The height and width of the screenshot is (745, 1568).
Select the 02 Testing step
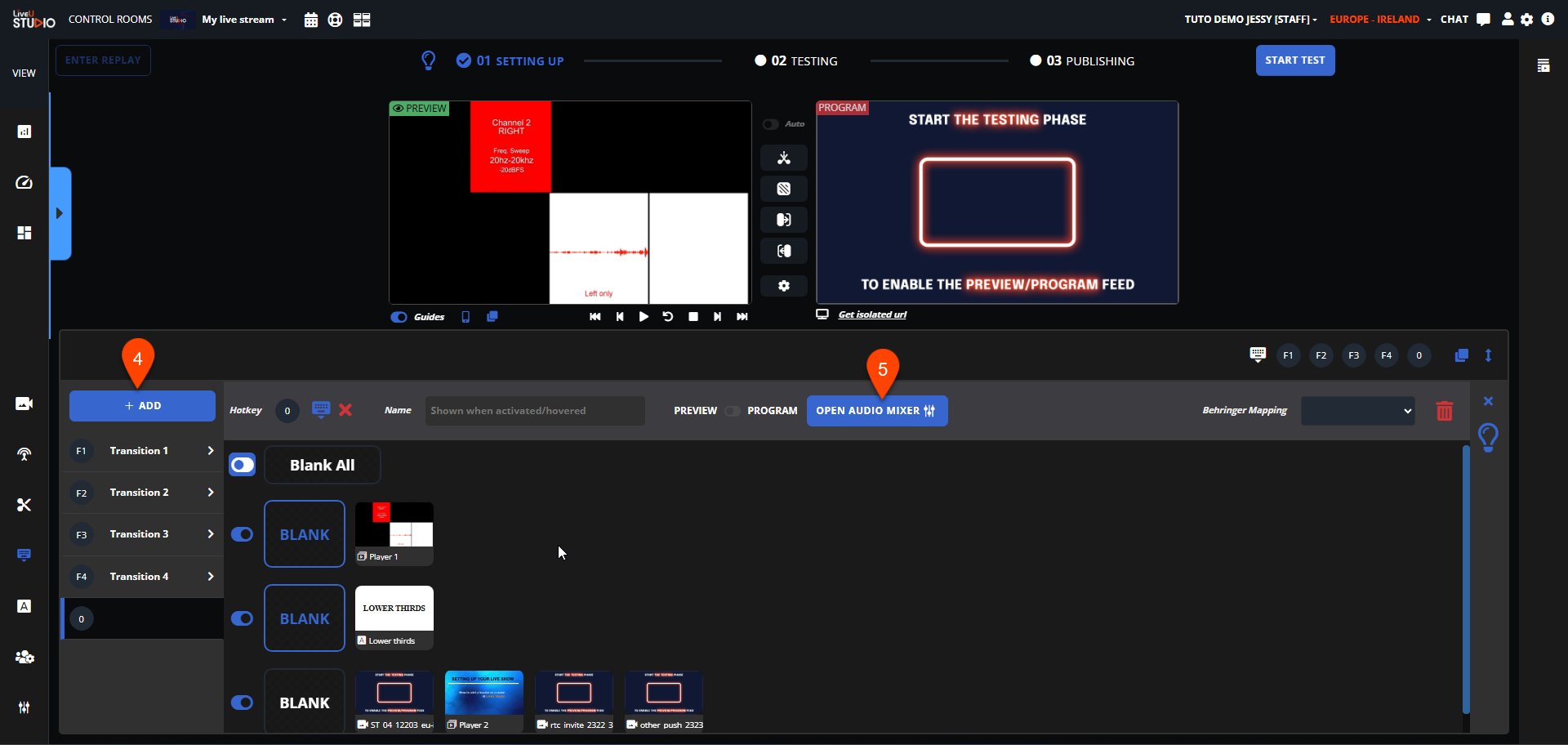(795, 61)
